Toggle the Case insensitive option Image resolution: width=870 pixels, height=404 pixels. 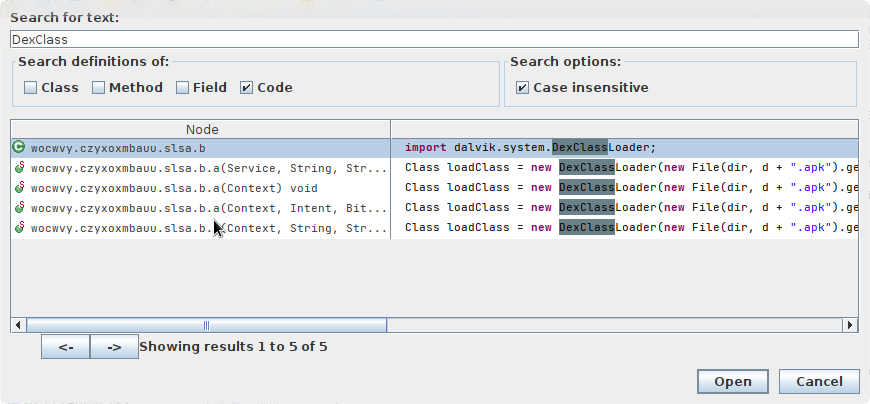click(x=522, y=88)
